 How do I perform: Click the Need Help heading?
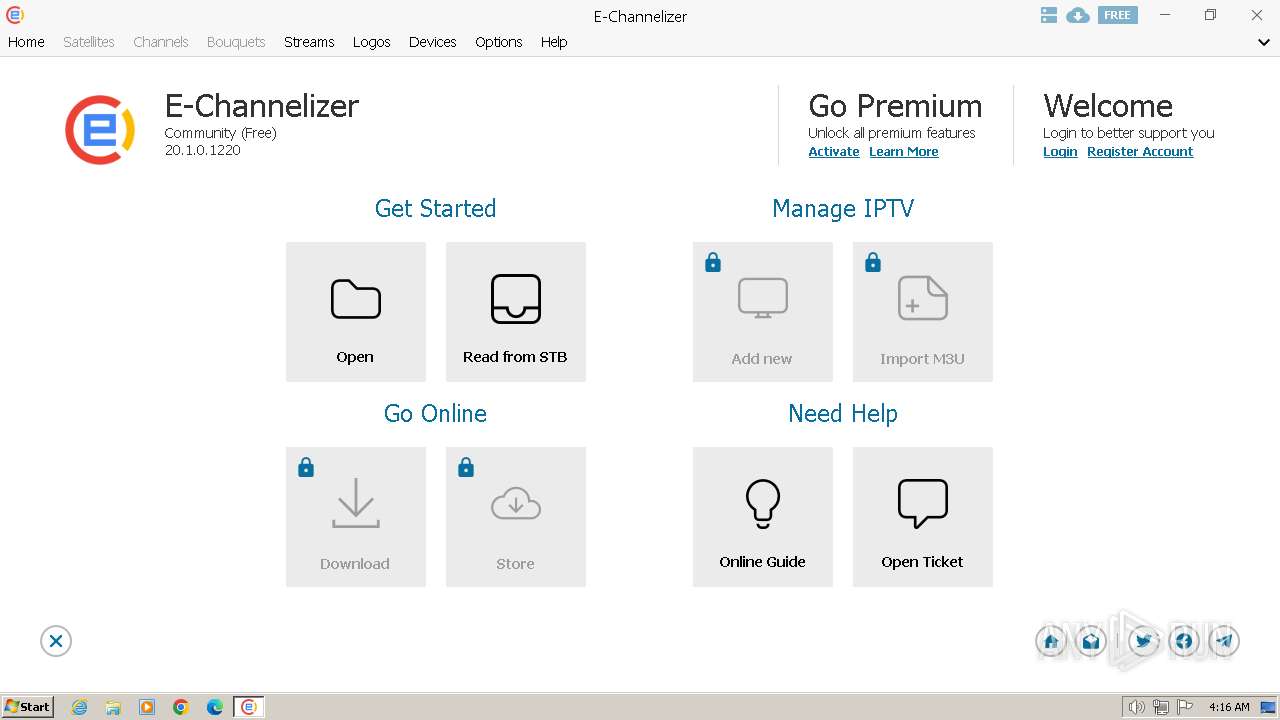tap(843, 413)
